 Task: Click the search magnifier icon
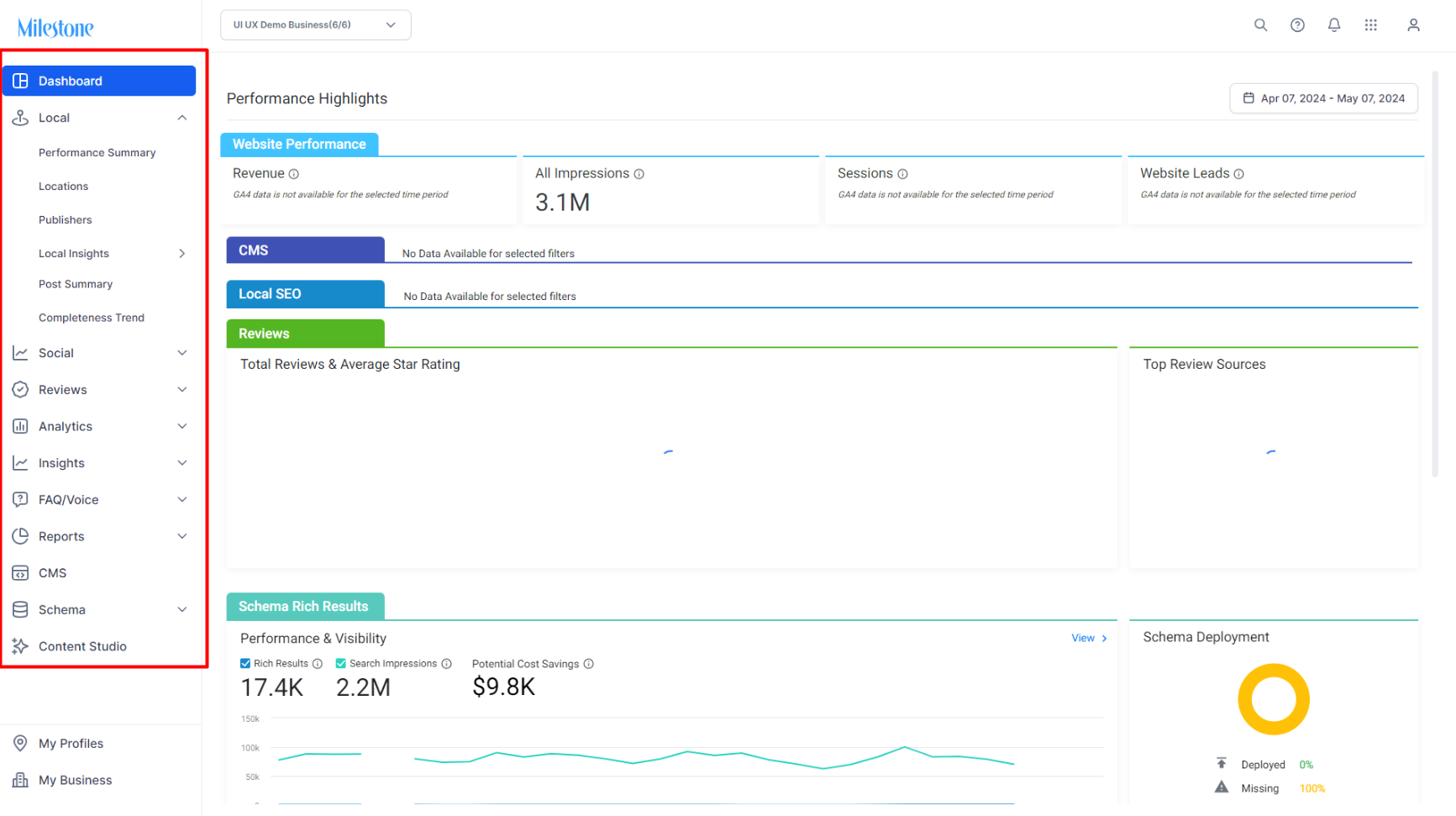[x=1260, y=25]
